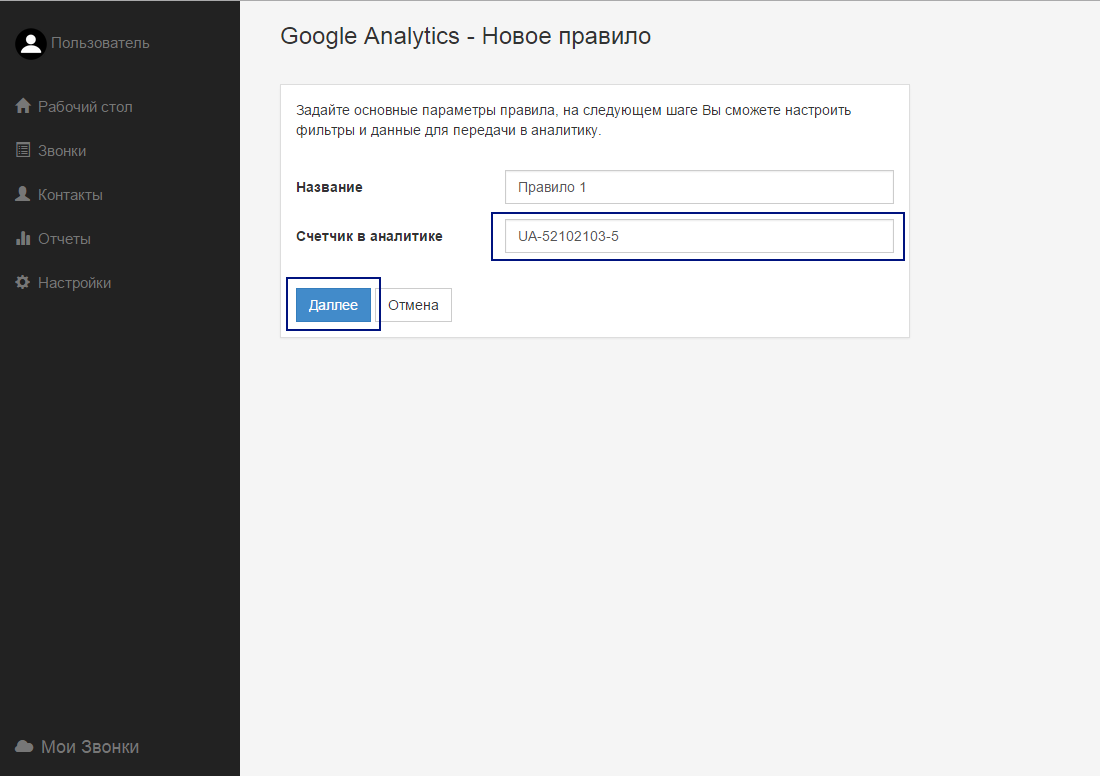Click the user avatar icon
This screenshot has width=1100, height=776.
pos(31,44)
